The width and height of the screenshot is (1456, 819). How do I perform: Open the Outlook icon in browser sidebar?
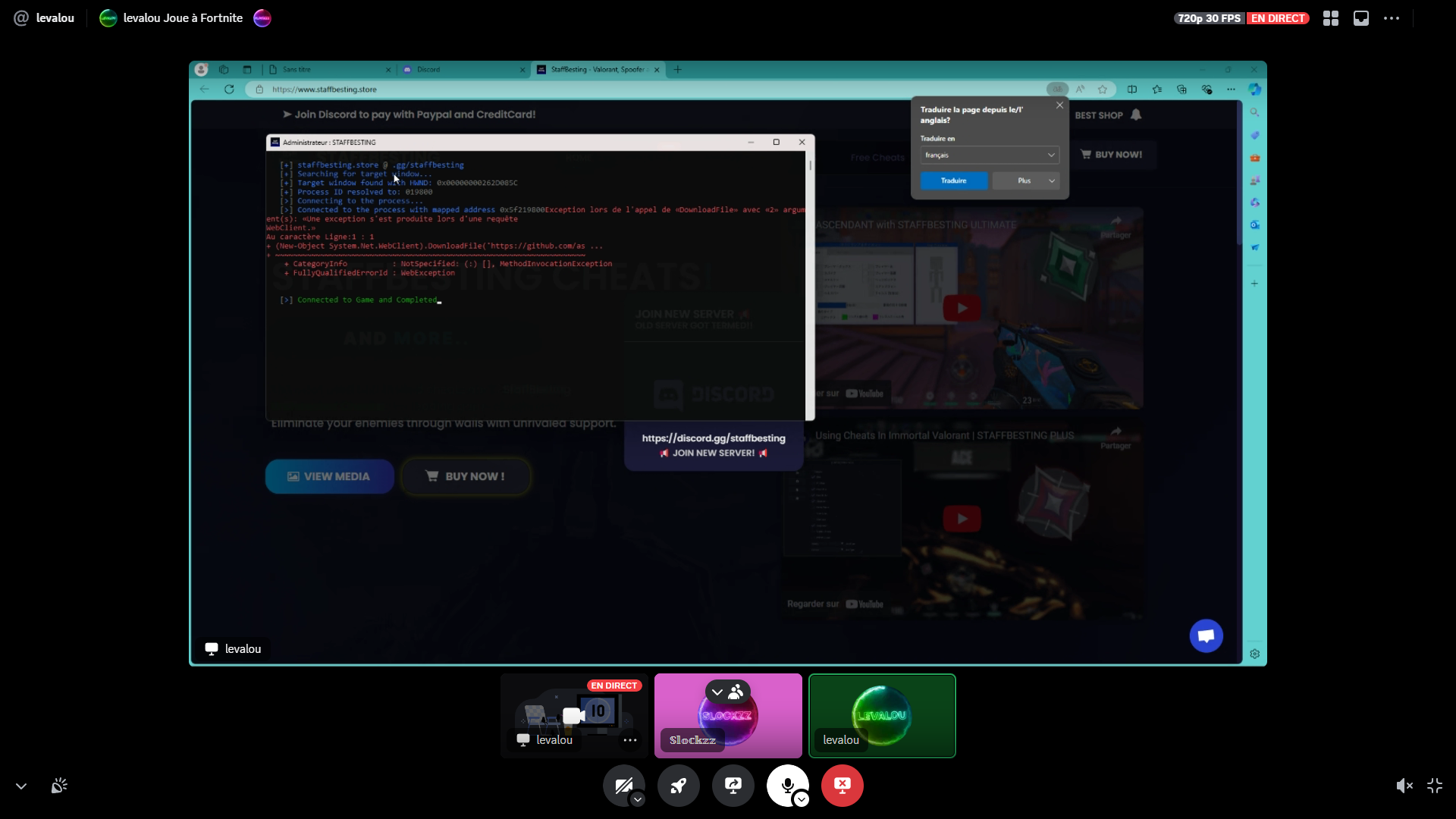pyautogui.click(x=1255, y=224)
